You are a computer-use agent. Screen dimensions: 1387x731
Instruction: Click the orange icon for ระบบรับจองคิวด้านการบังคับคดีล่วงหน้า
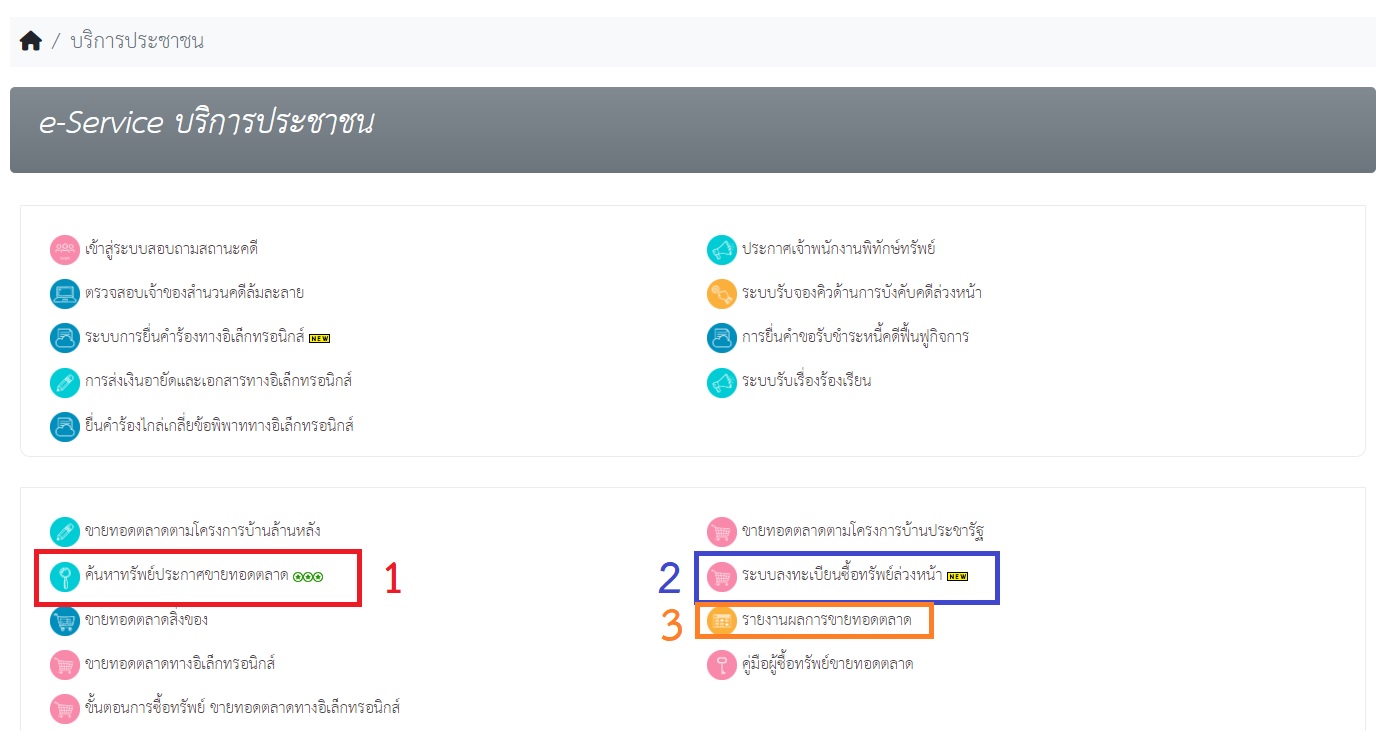721,294
